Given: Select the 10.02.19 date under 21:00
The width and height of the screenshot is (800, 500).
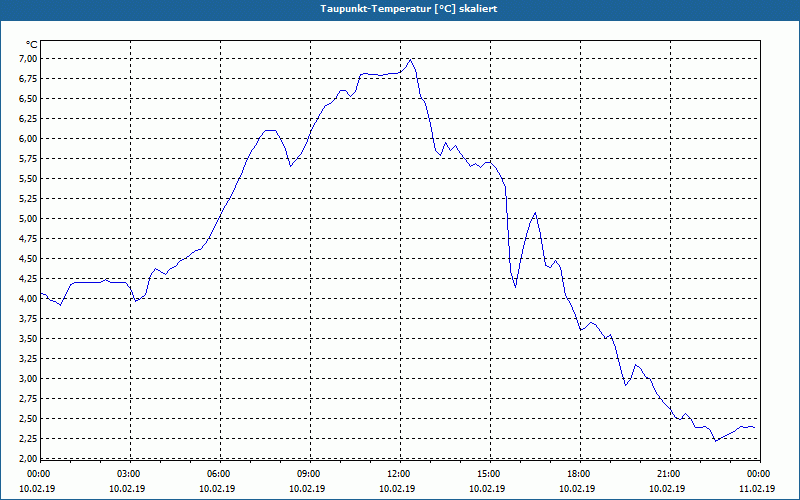Looking at the screenshot, I should pos(667,489).
